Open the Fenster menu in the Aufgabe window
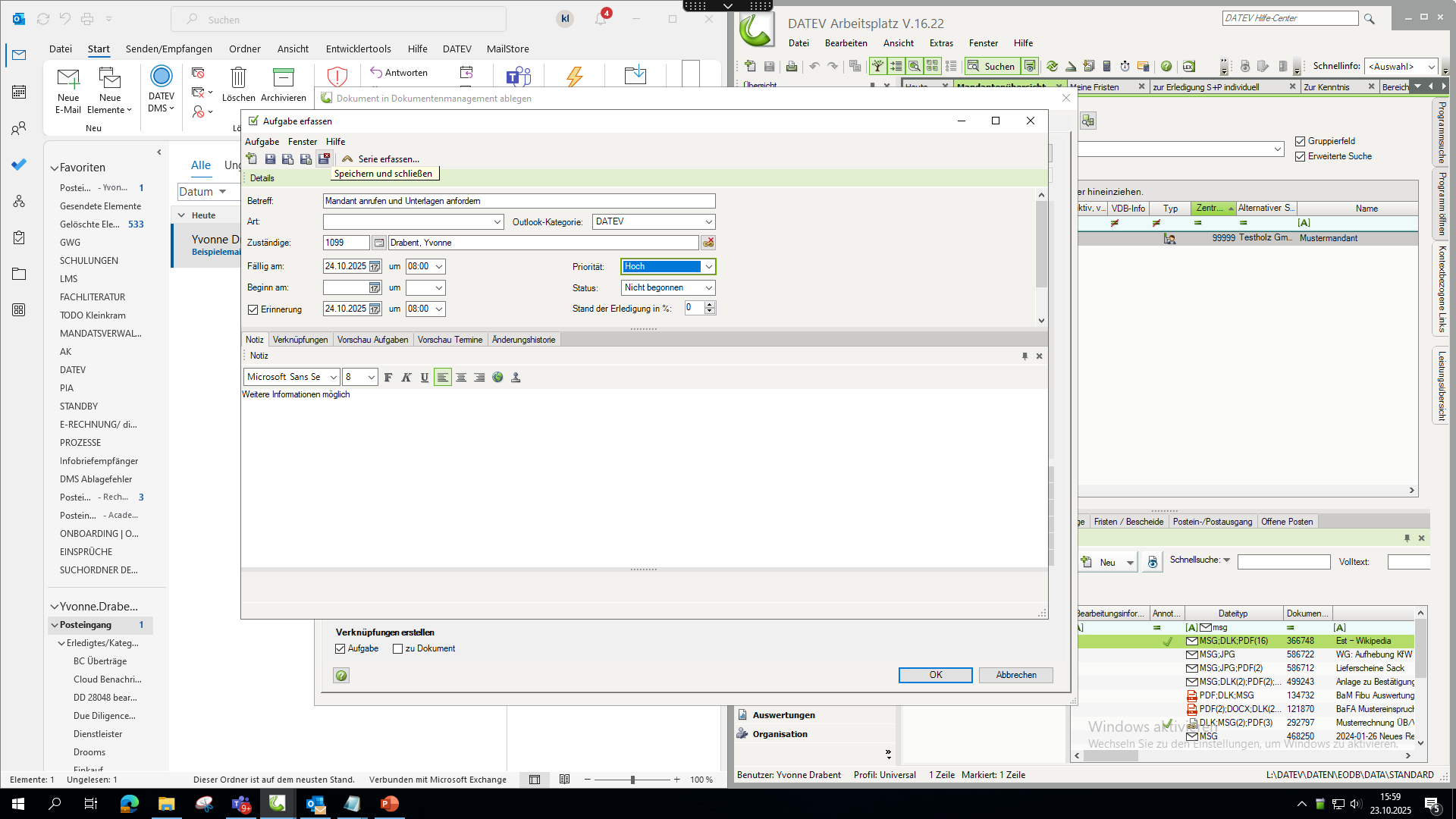This screenshot has width=1456, height=819. (x=302, y=142)
